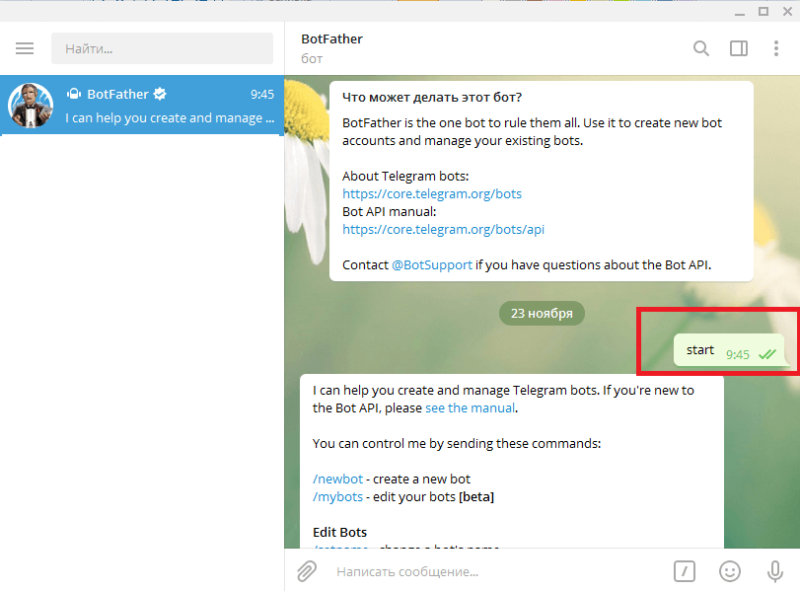
Task: Open the core.telegram.org/bots link
Action: [x=432, y=194]
